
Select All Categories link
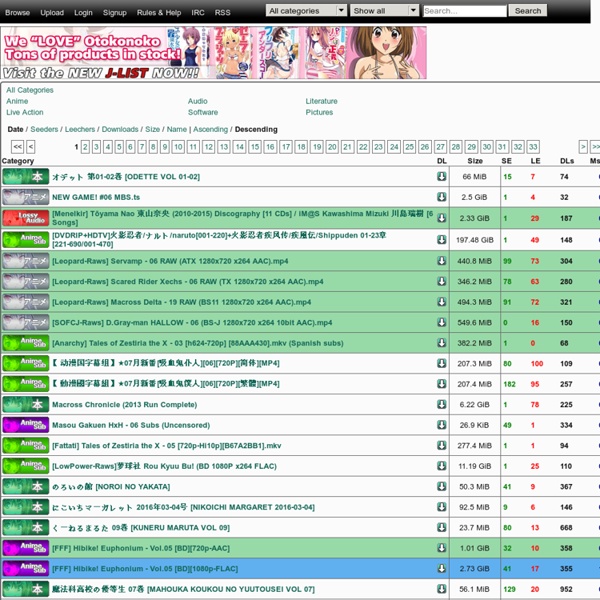pyautogui.click(x=30, y=90)
